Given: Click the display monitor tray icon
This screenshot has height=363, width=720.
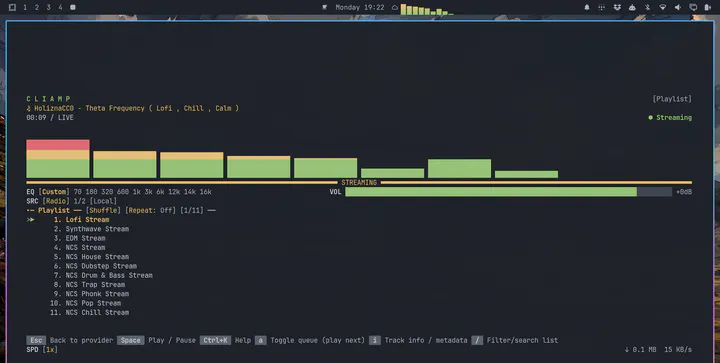Looking at the screenshot, I should 693,7.
